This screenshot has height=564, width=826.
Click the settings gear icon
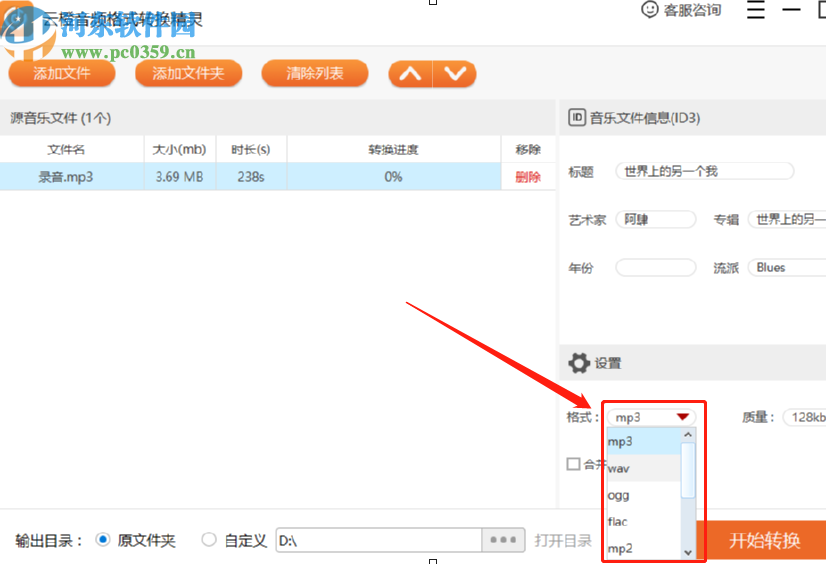pos(579,363)
